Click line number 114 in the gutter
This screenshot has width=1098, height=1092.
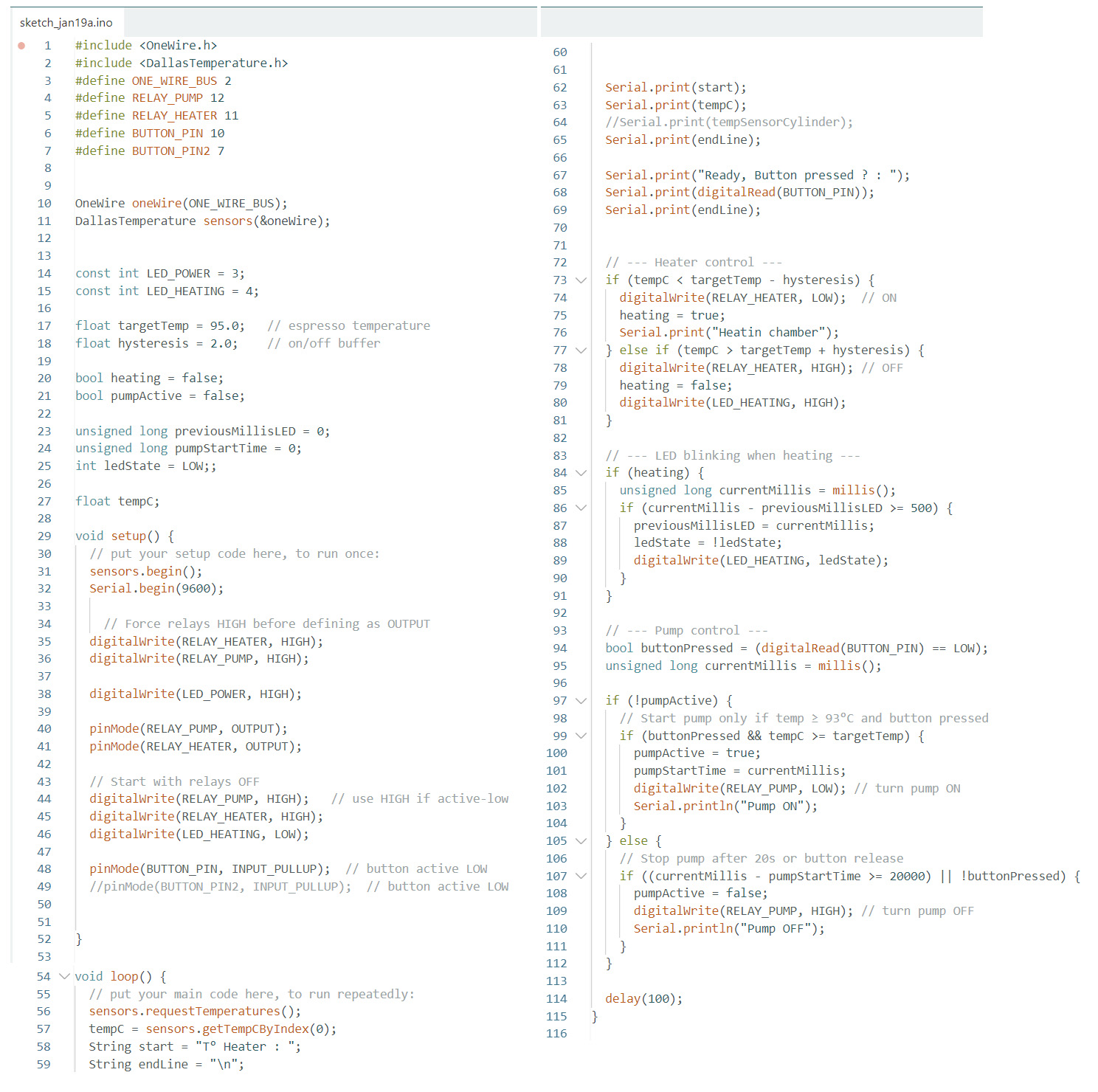pos(556,999)
